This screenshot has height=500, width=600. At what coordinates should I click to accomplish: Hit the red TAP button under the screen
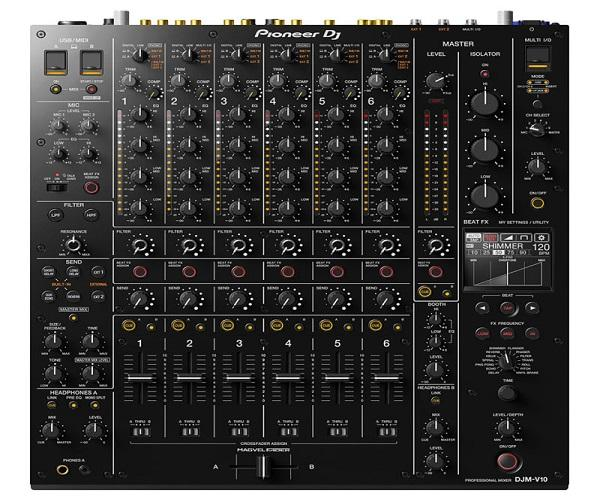[507, 308]
